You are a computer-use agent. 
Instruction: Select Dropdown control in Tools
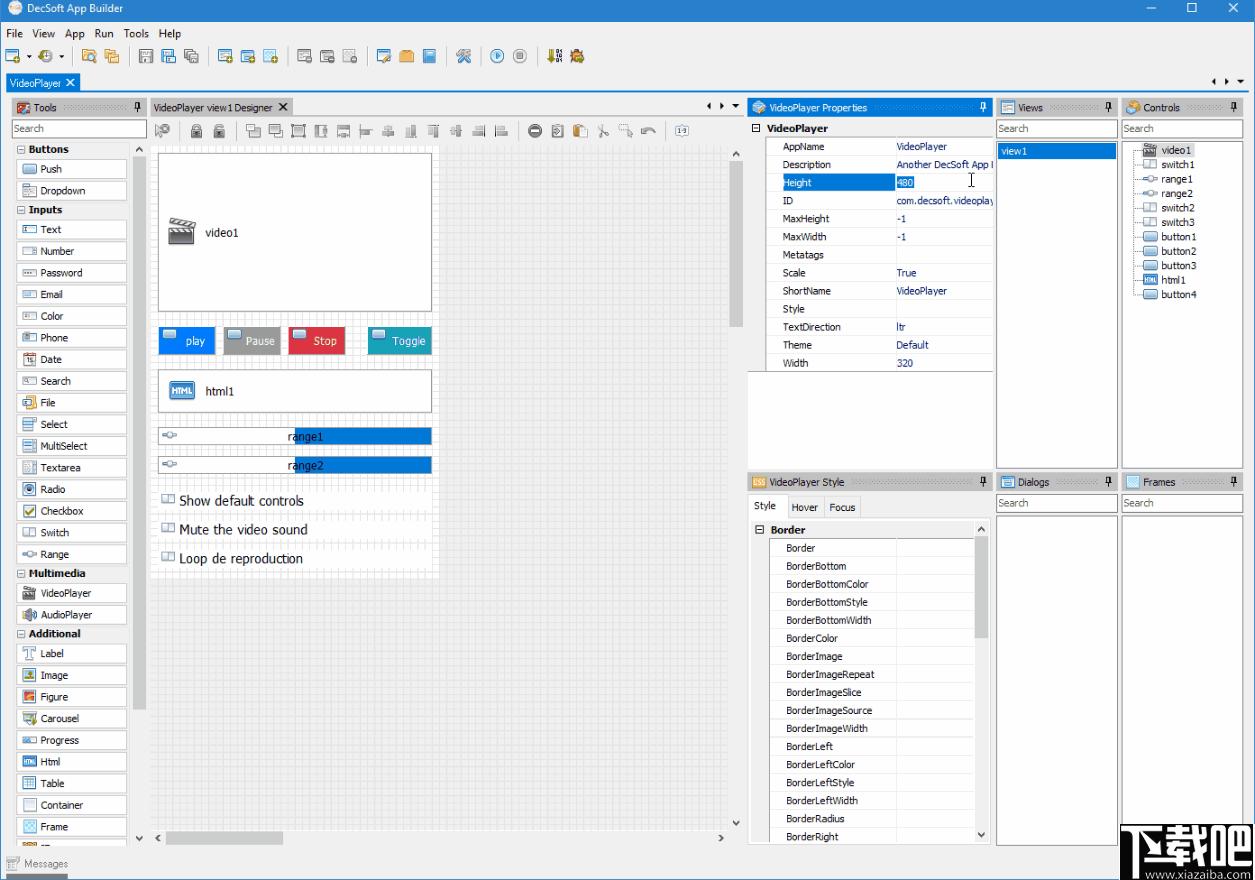(x=71, y=191)
